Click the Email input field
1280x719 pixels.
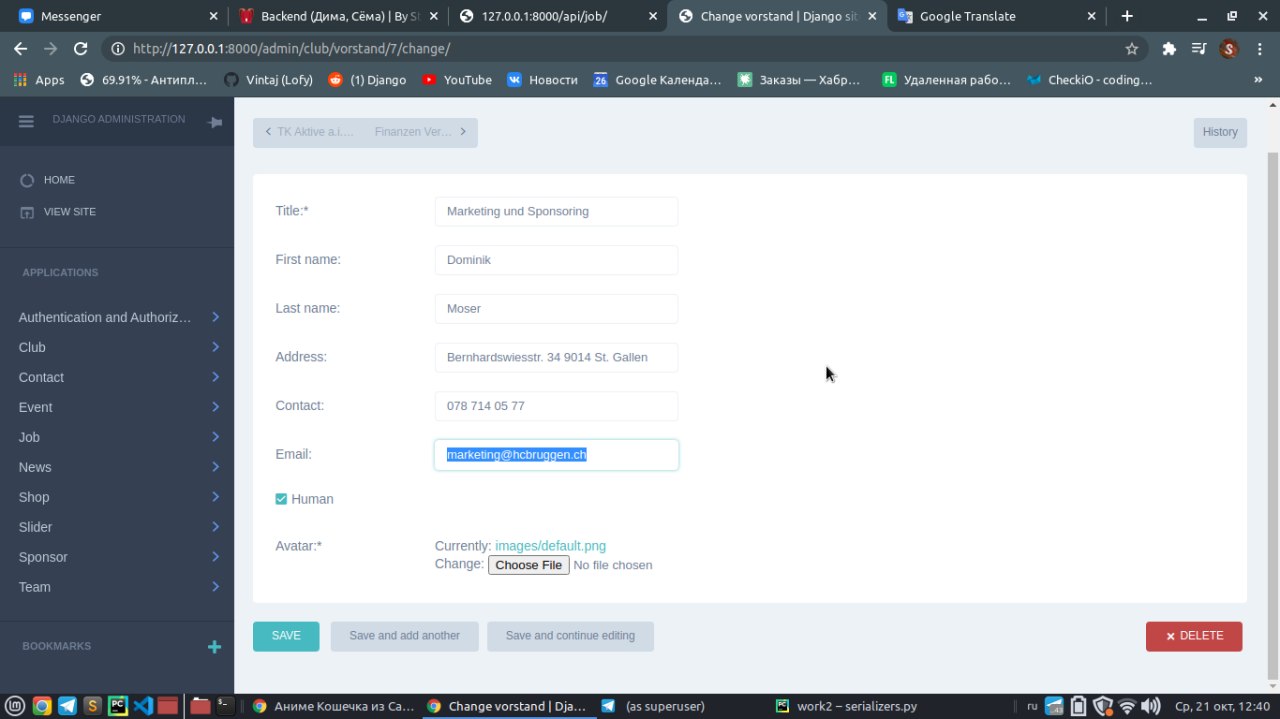coord(556,455)
